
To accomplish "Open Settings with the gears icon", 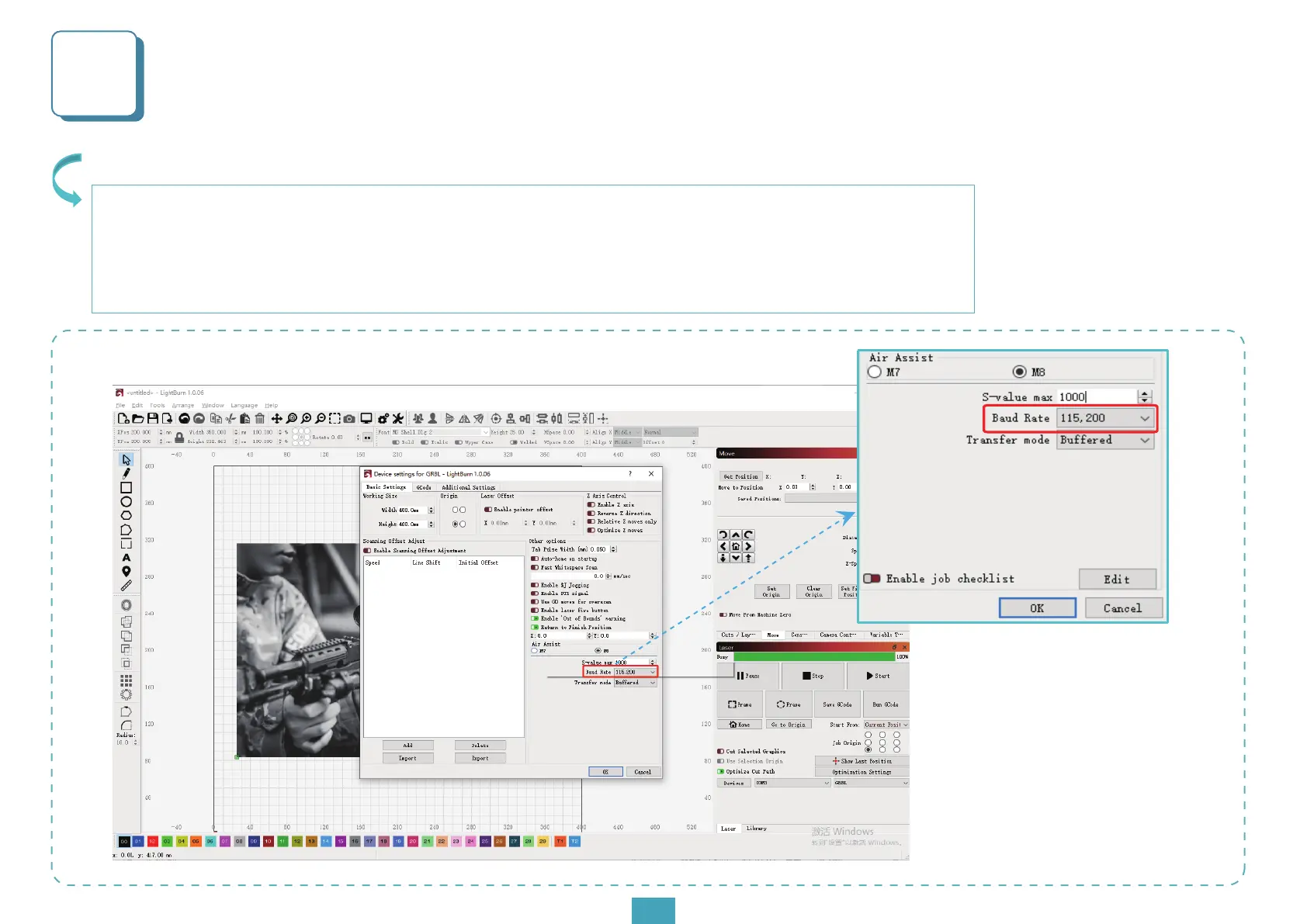I will (x=383, y=418).
